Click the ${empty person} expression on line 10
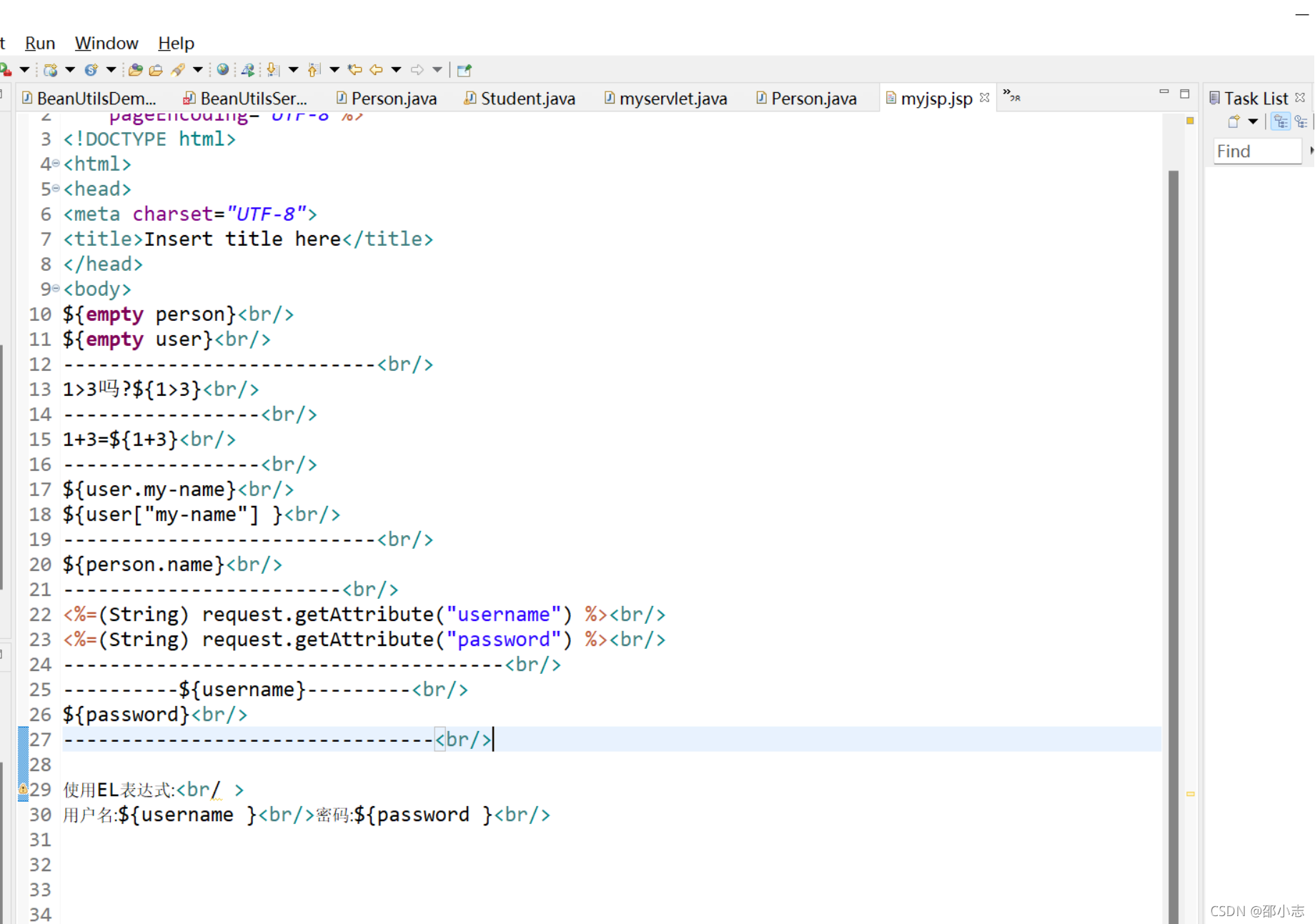The height and width of the screenshot is (924, 1315). pyautogui.click(x=149, y=314)
